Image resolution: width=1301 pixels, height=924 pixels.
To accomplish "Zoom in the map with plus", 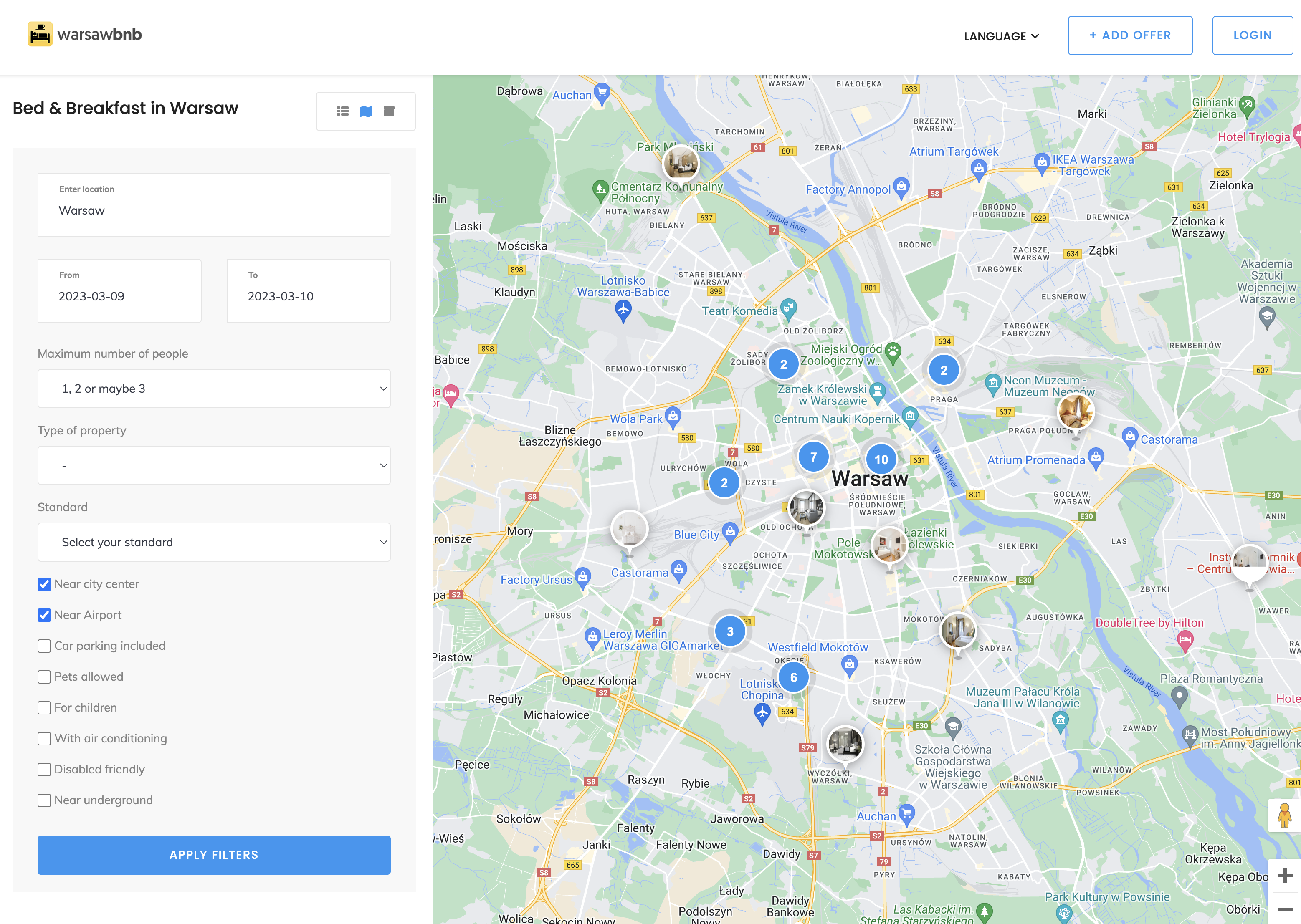I will click(1284, 876).
